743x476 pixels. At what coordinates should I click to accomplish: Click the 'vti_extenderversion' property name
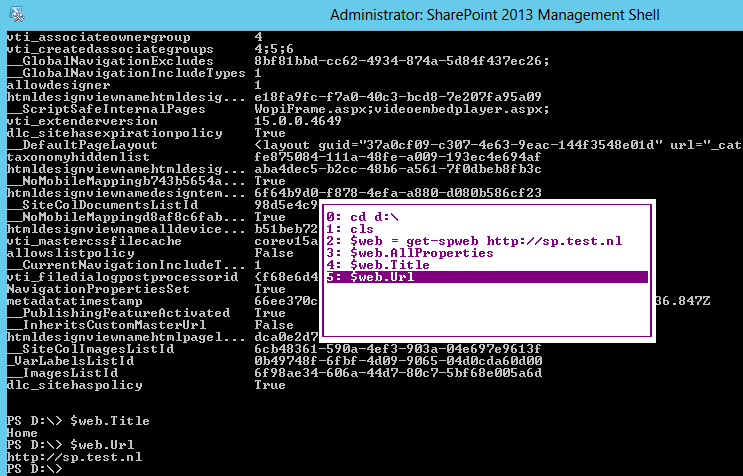[82, 121]
